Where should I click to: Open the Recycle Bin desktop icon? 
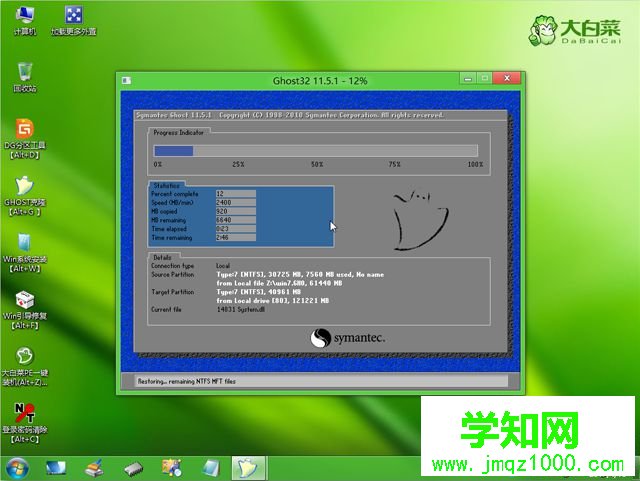click(x=25, y=77)
